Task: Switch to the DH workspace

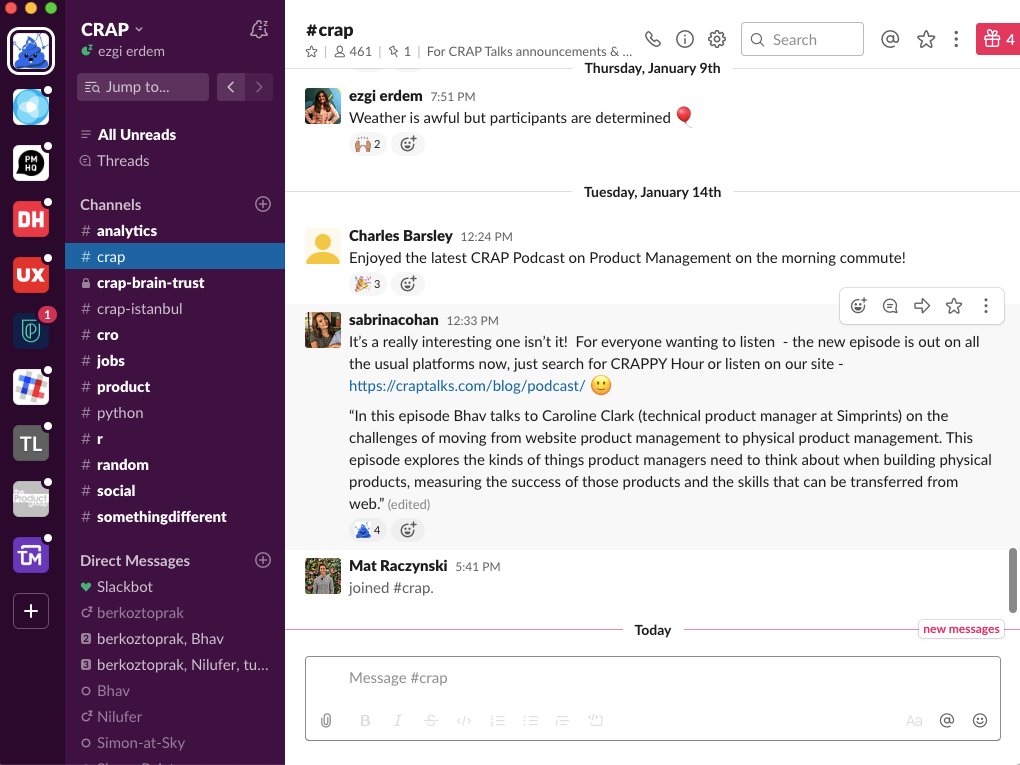Action: (x=31, y=219)
